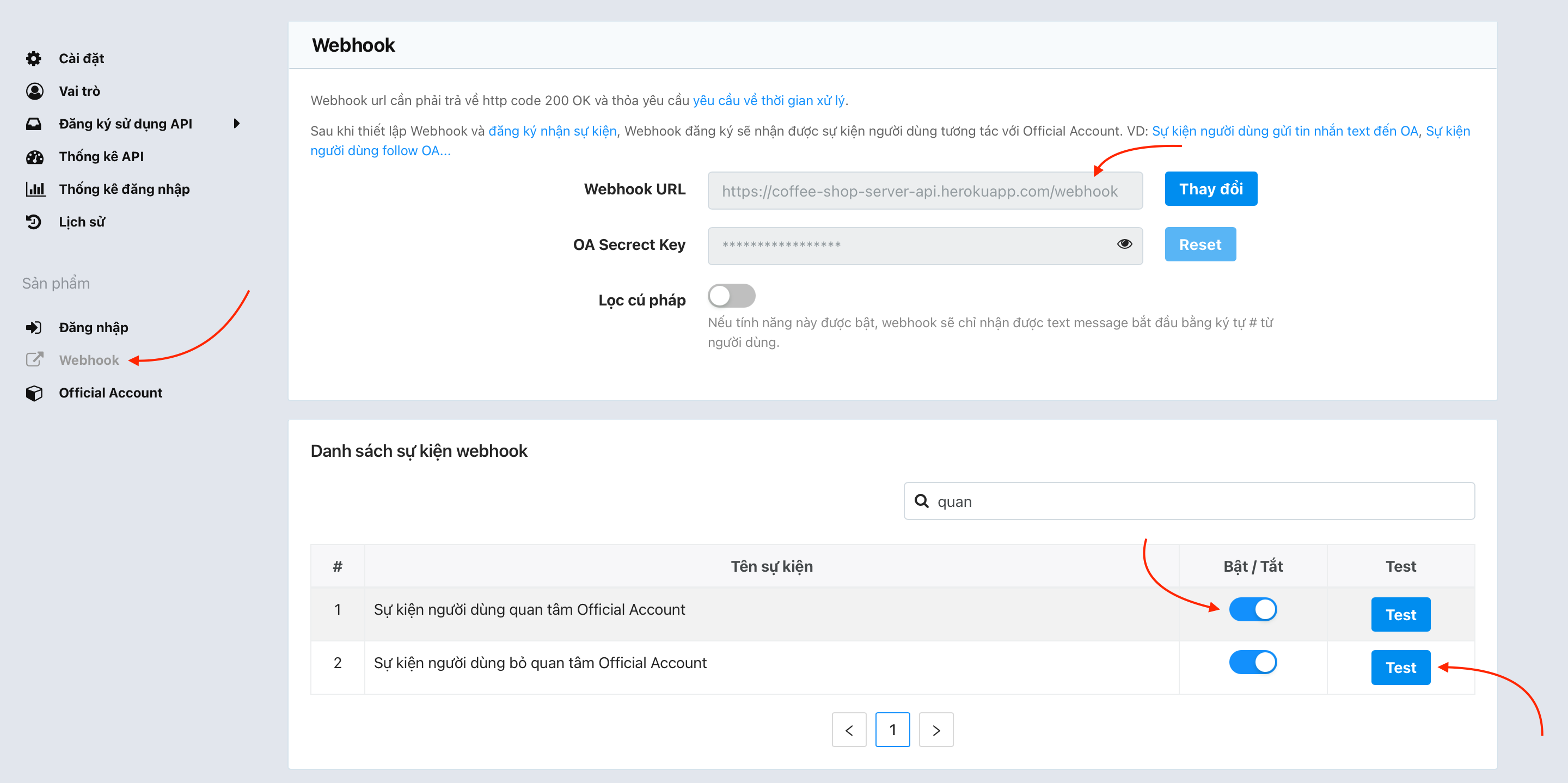
Task: Open Thống kê API from the sidebar
Action: click(35, 156)
